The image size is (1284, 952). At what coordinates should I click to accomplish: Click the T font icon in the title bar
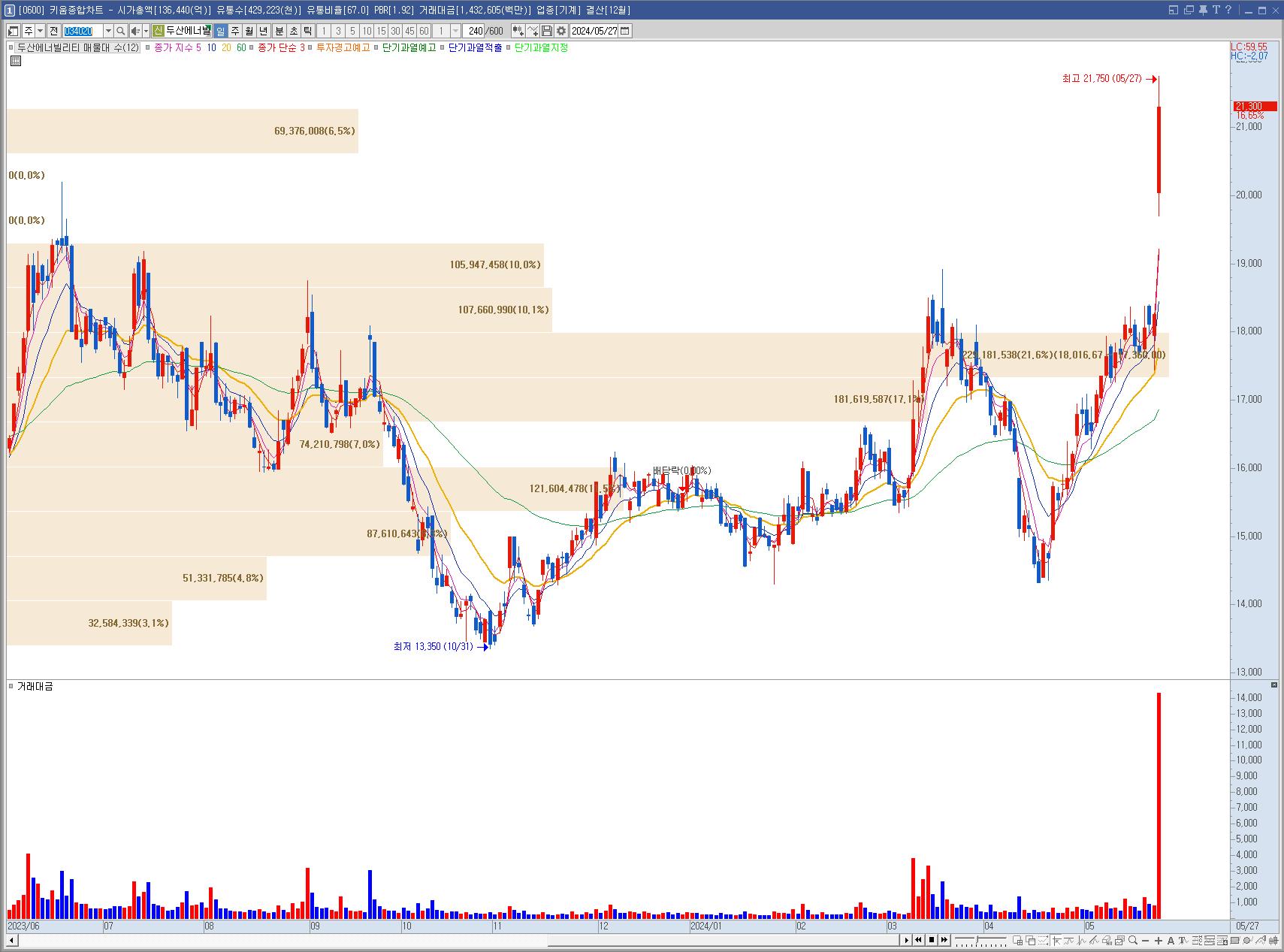click(x=1216, y=10)
